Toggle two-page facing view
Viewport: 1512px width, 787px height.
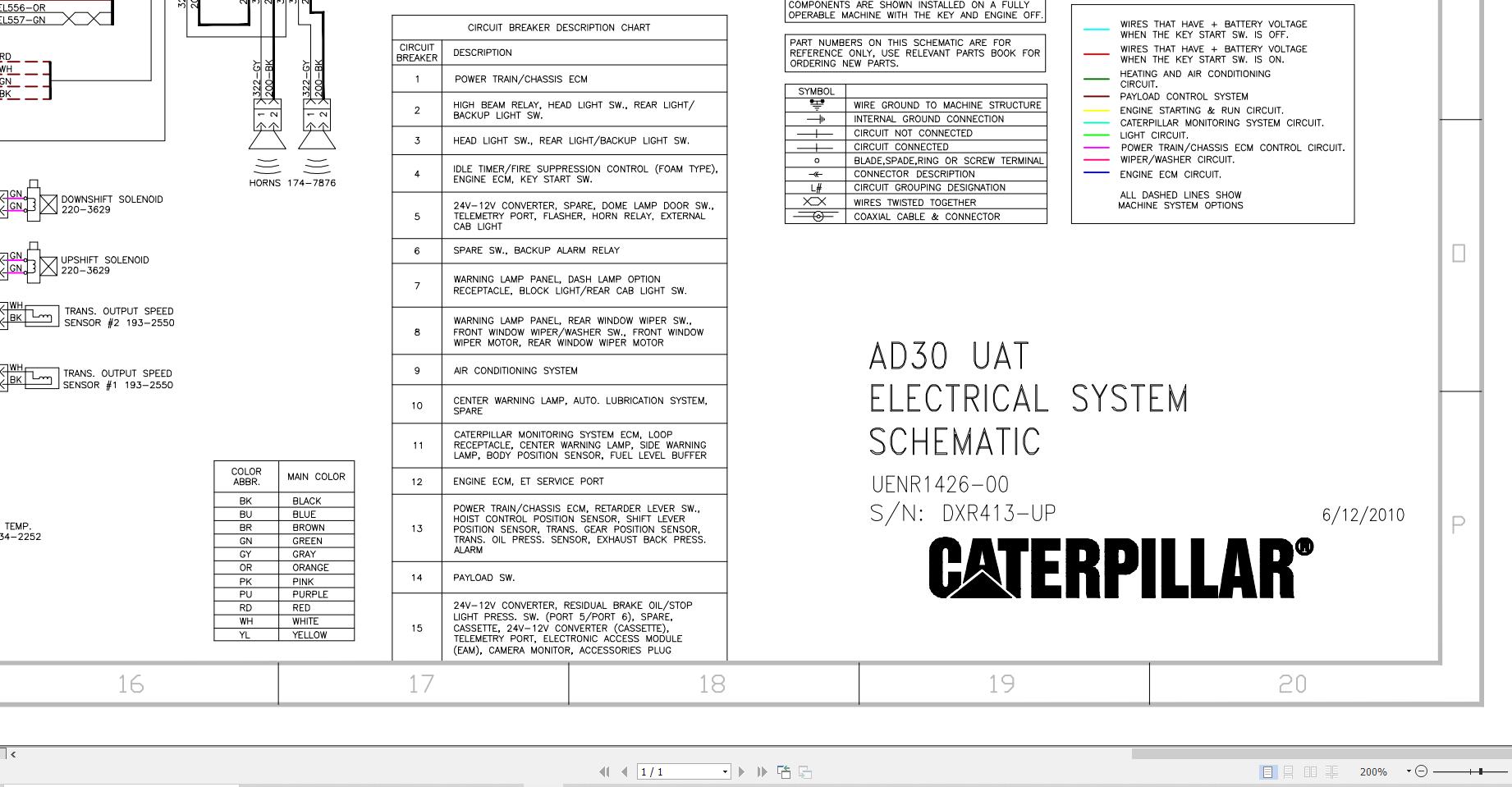(1310, 771)
